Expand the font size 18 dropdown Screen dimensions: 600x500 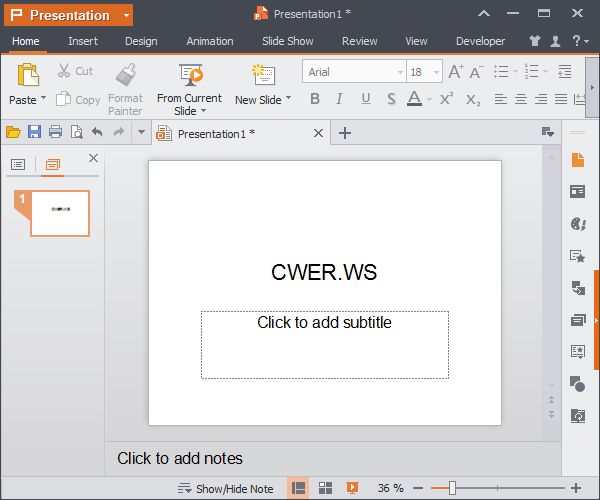(438, 72)
